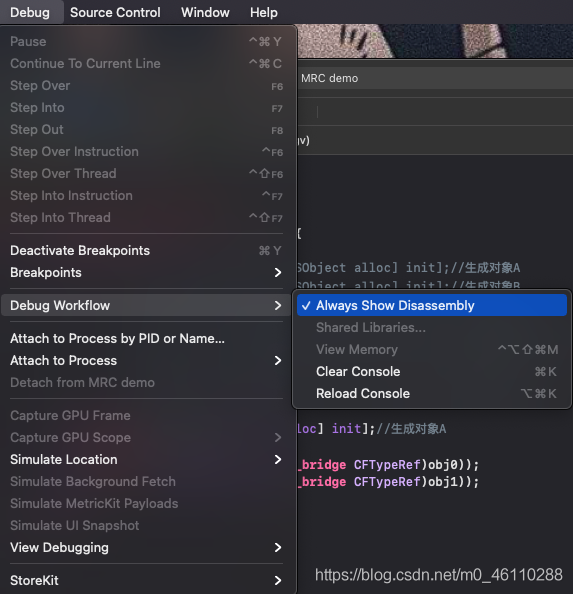Click the Debug Workflow chevron icon
The image size is (573, 594).
pyautogui.click(x=278, y=306)
